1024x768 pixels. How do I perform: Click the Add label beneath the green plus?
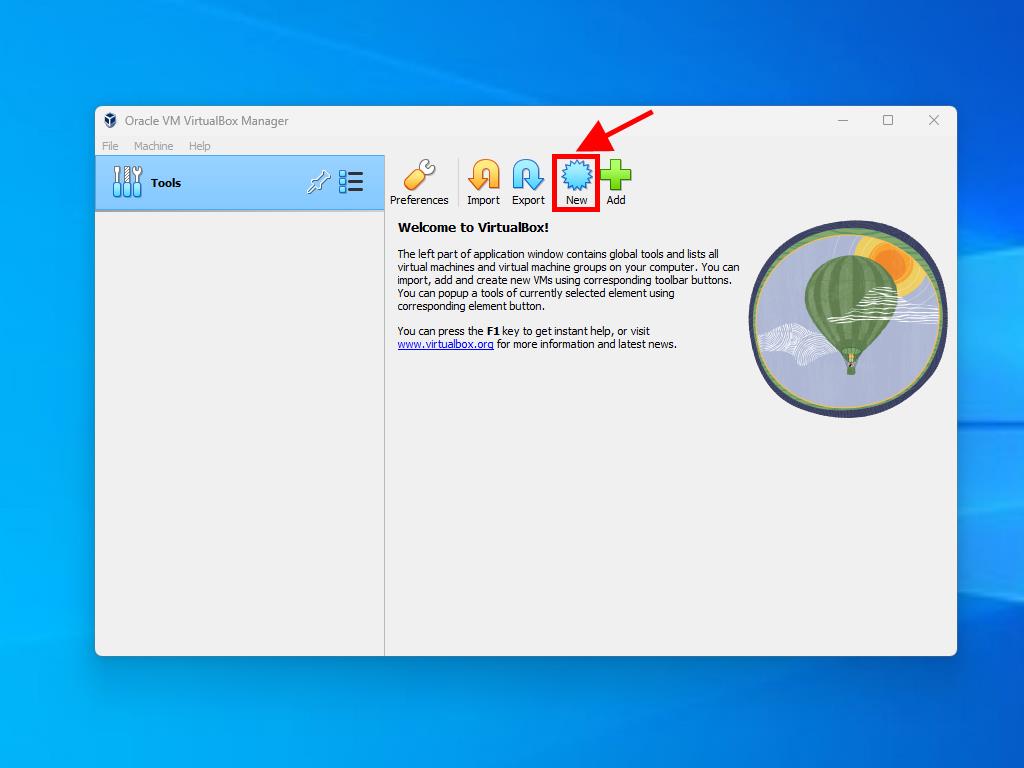[616, 200]
